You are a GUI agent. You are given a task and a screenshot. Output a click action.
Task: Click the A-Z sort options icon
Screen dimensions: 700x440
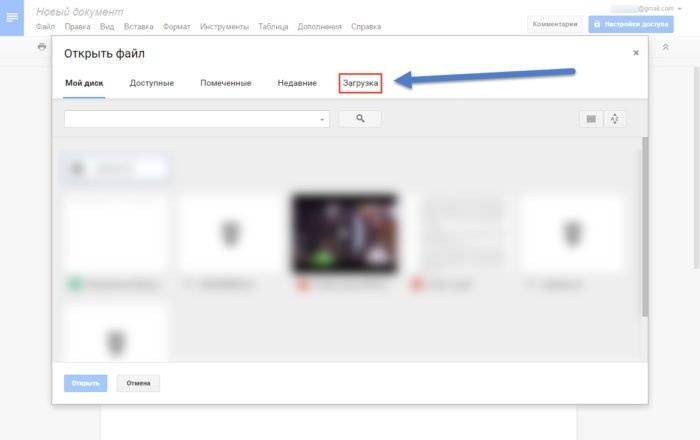click(x=615, y=119)
